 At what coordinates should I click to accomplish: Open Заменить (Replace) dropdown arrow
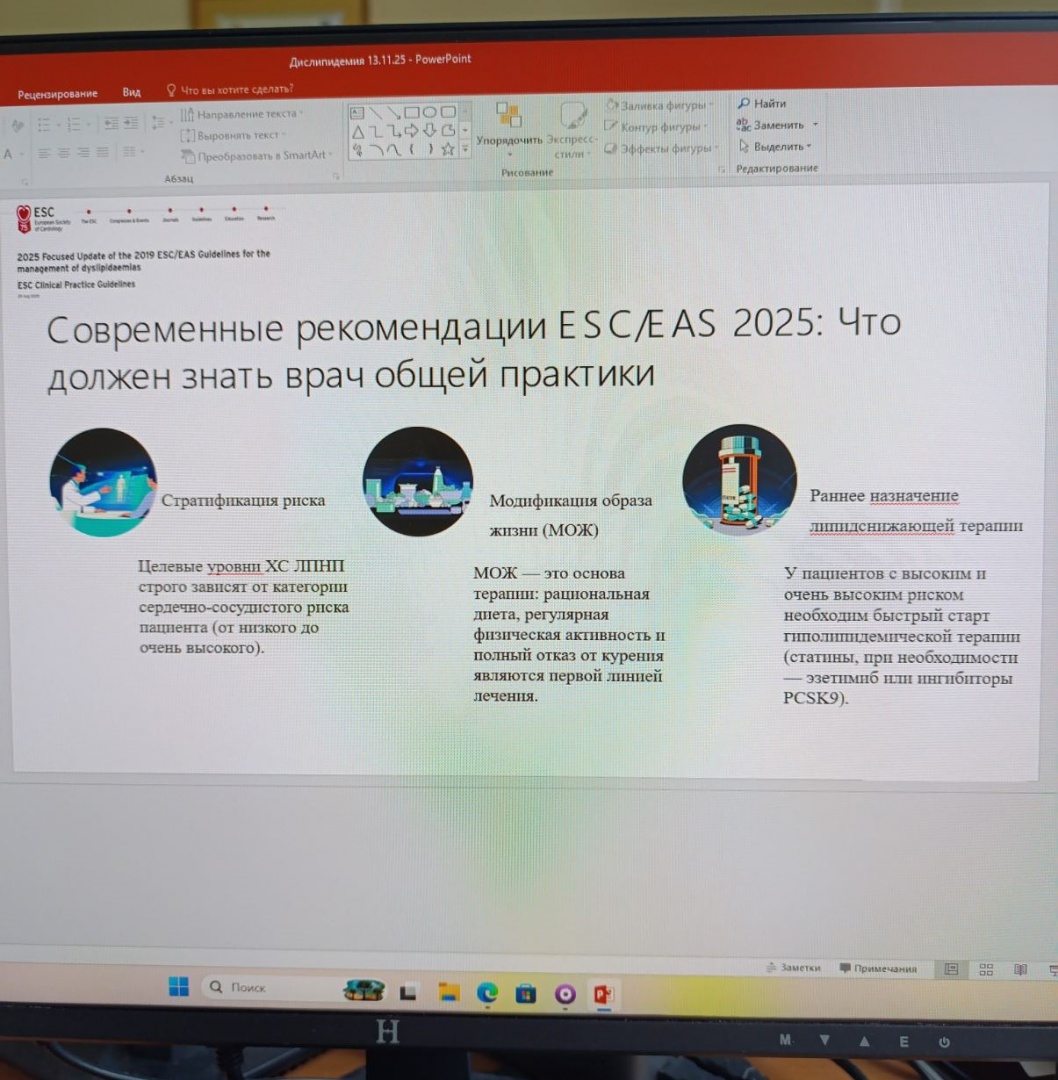[815, 125]
